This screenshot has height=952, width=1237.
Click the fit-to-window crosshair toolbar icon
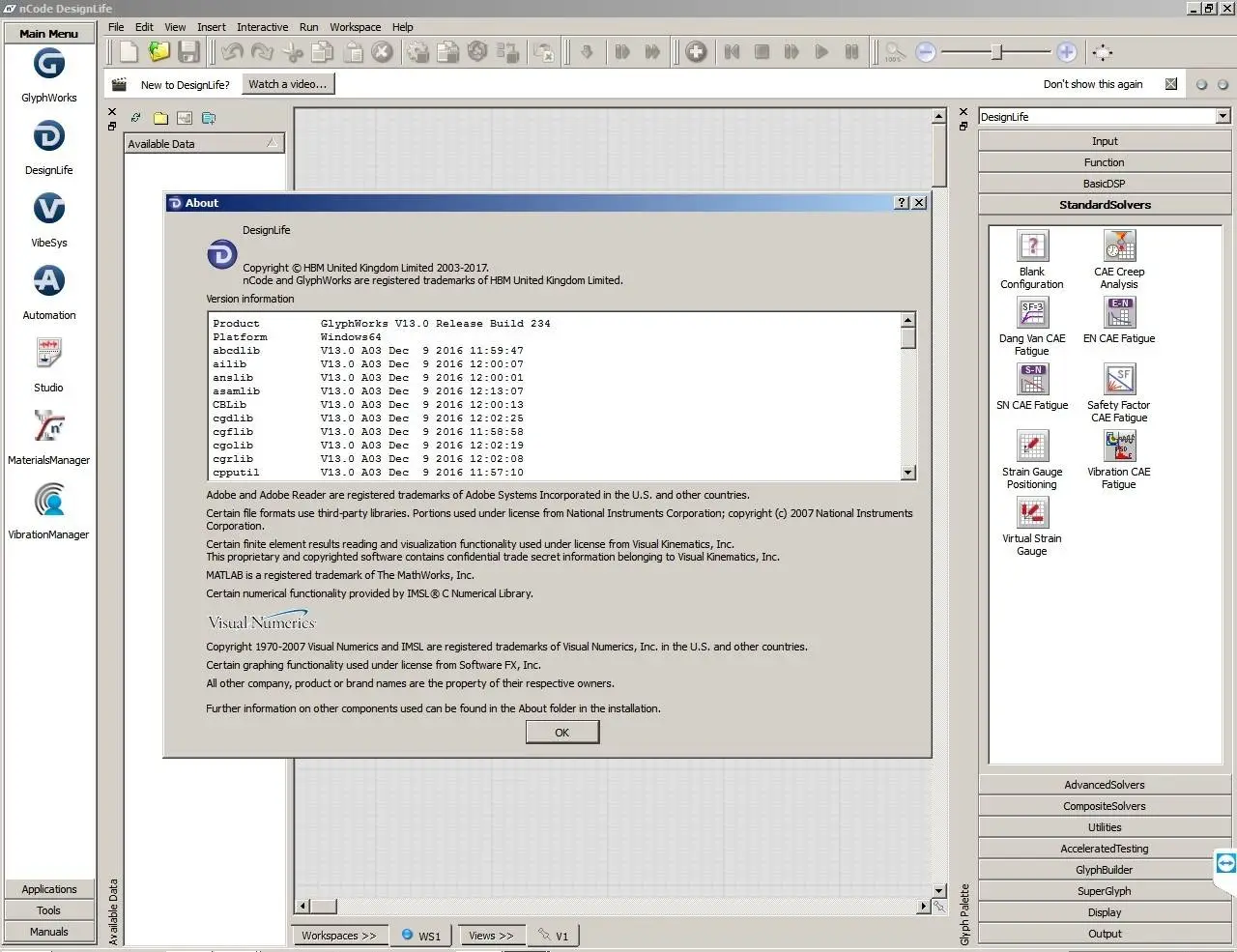pos(1103,52)
